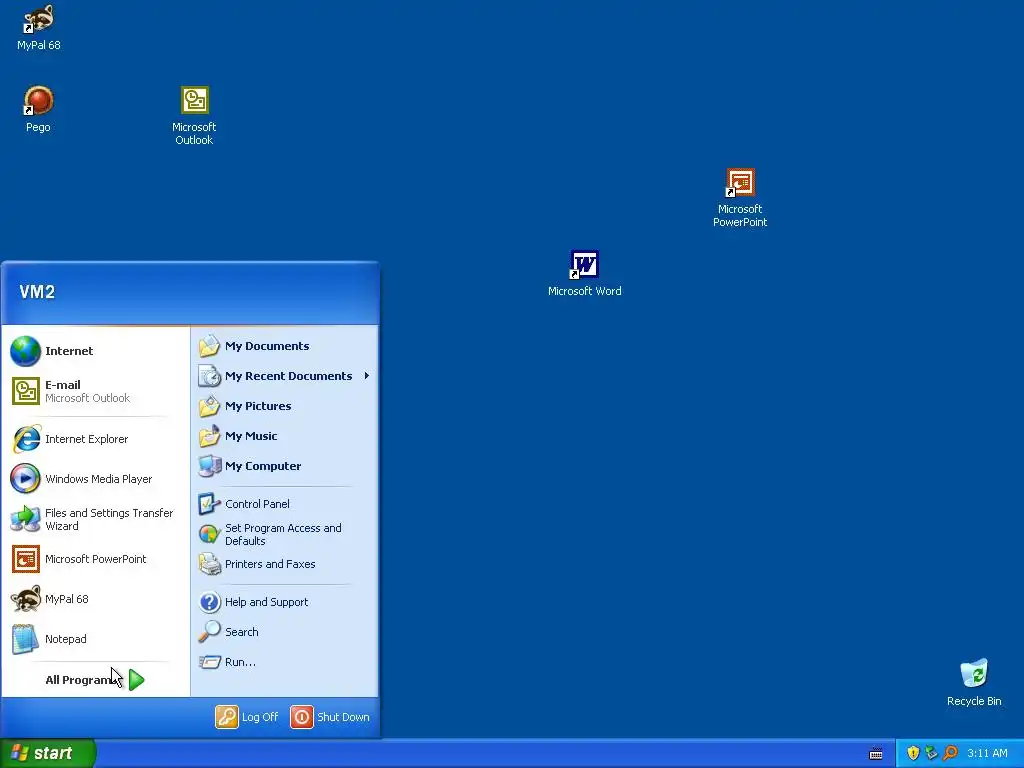Click the Microsoft PowerPoint Start menu label
The height and width of the screenshot is (768, 1024).
(95, 559)
